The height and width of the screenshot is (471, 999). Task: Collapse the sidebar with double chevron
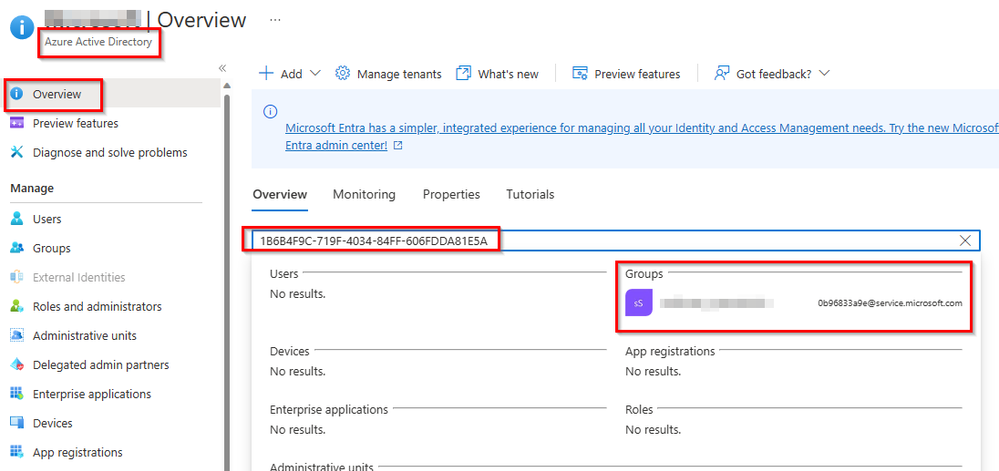click(x=222, y=68)
